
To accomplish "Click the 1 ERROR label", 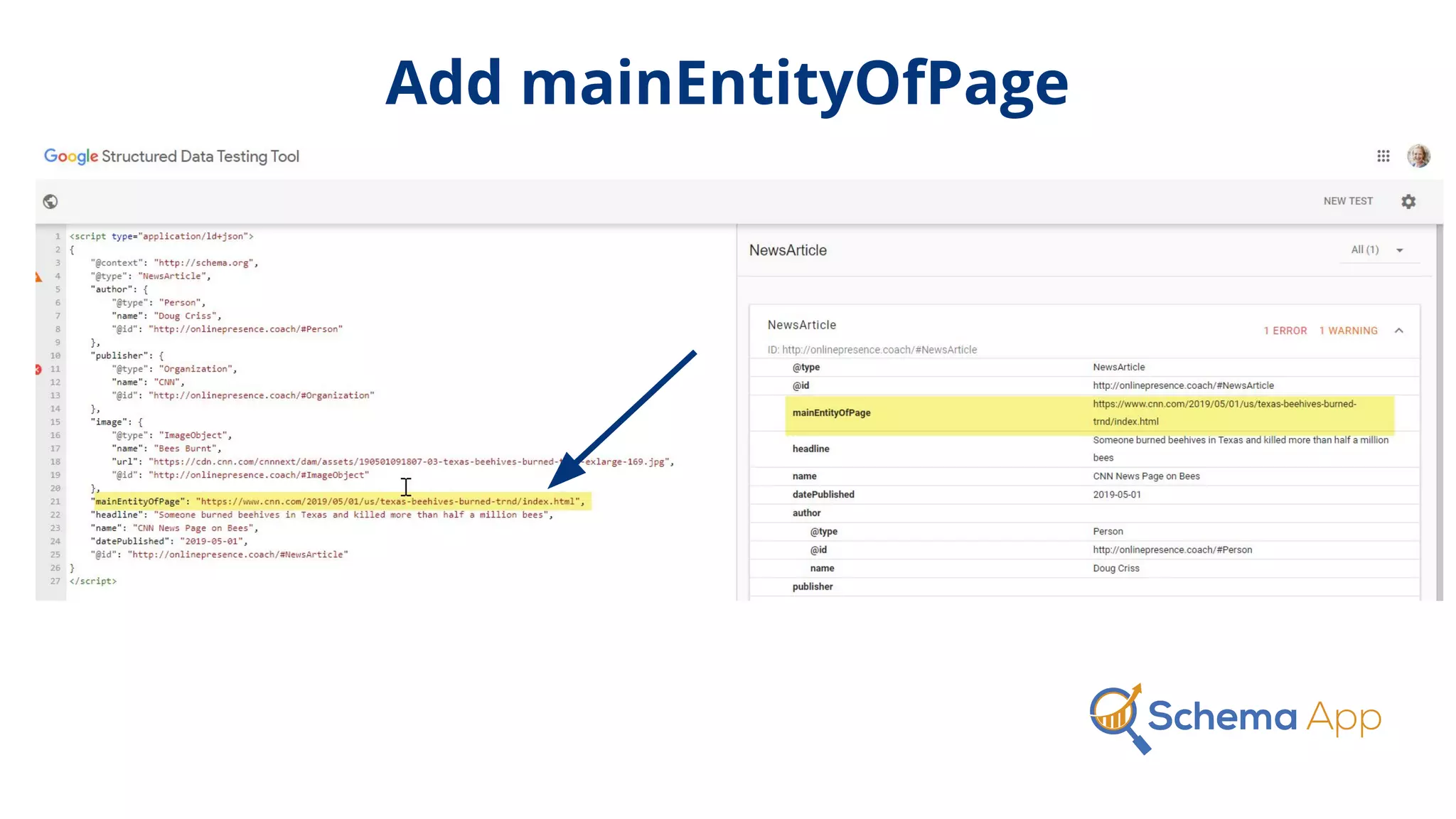I will (1285, 331).
